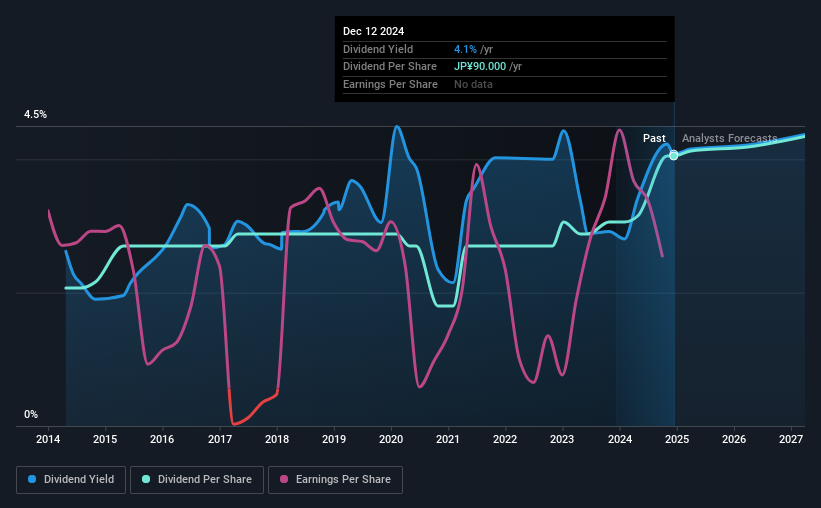Click the 0% y-axis label

click(x=31, y=414)
